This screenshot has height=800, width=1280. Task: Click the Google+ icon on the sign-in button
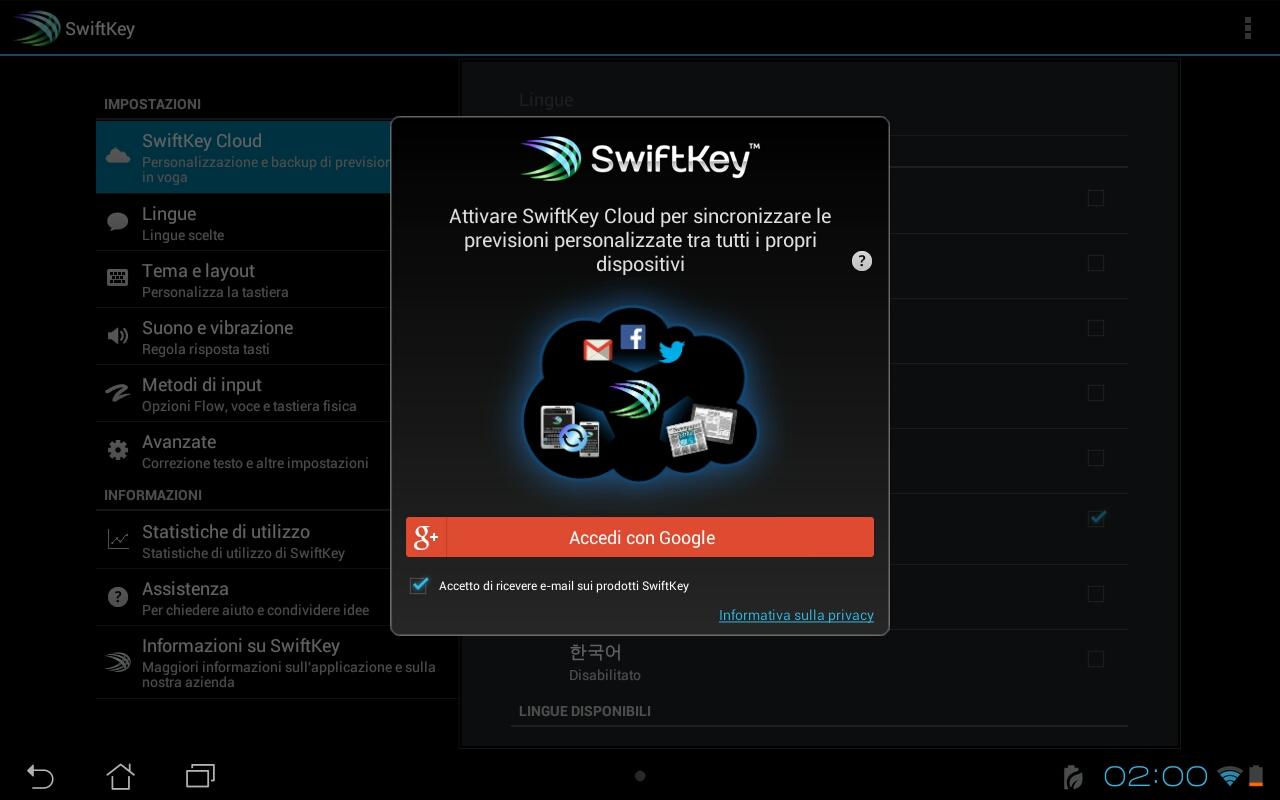pyautogui.click(x=426, y=537)
